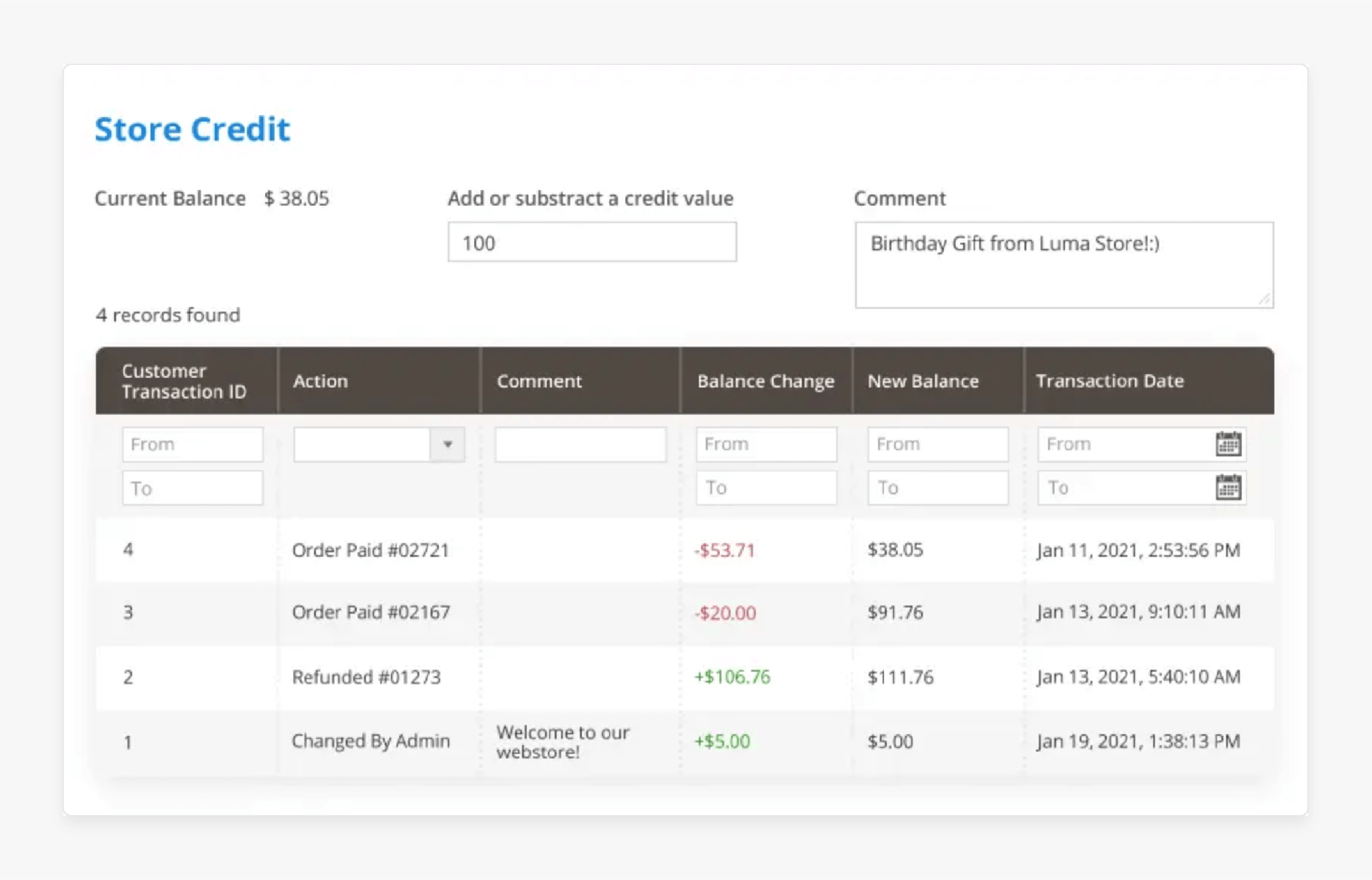Image resolution: width=1372 pixels, height=880 pixels.
Task: Click the $91.76 new balance value
Action: coord(895,612)
